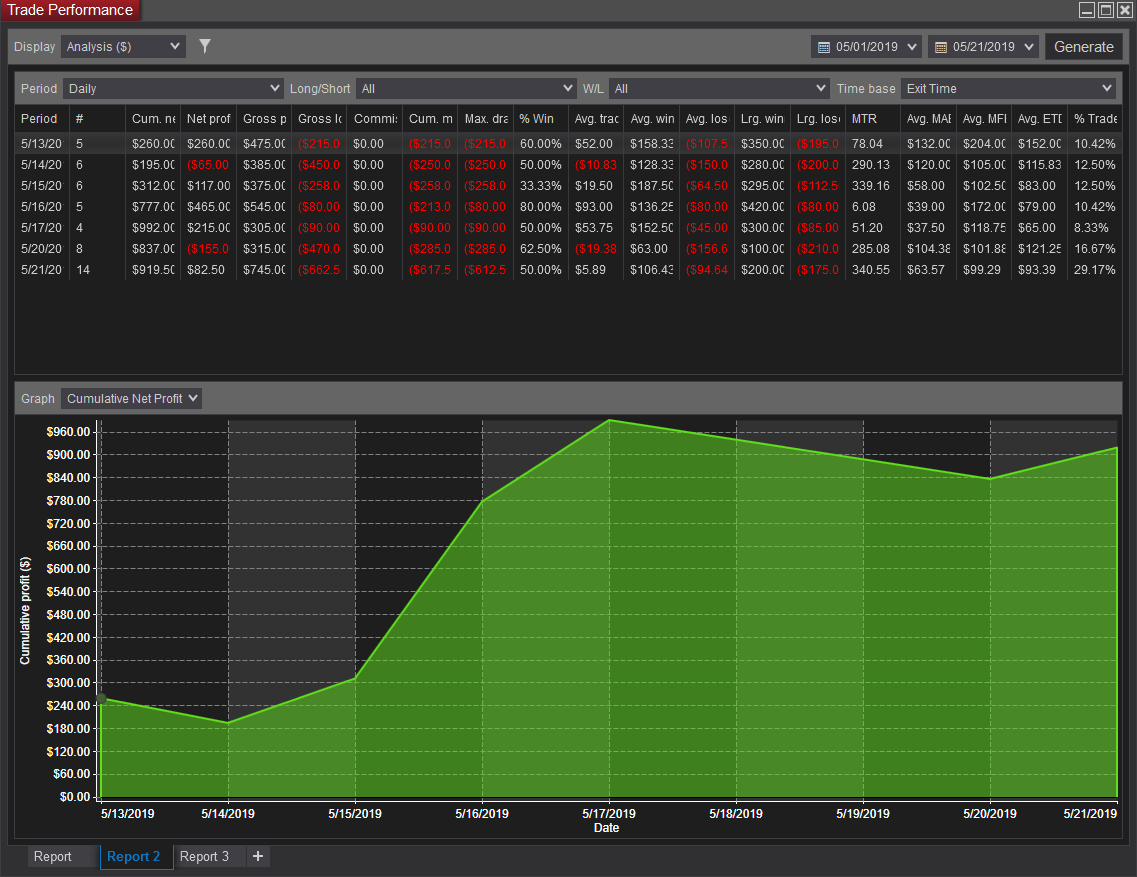Click the 5/17/2019 peak point on graph

[609, 420]
